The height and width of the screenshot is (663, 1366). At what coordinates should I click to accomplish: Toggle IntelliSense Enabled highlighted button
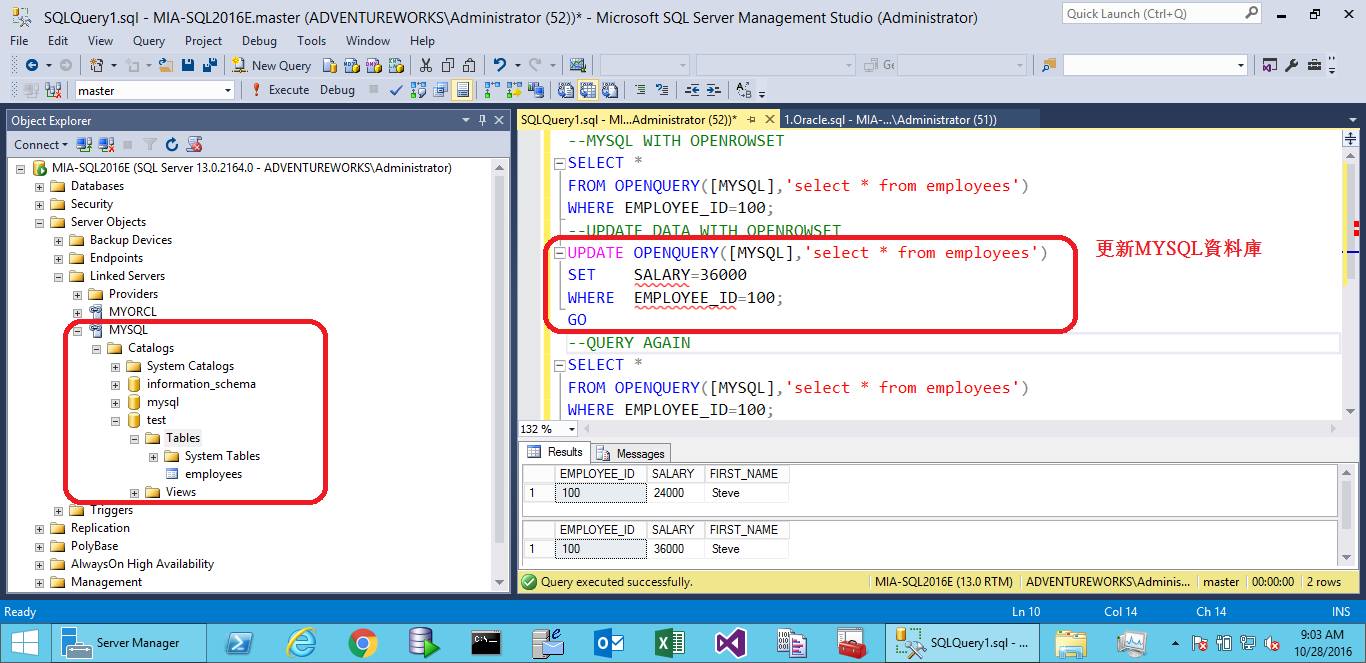[462, 90]
